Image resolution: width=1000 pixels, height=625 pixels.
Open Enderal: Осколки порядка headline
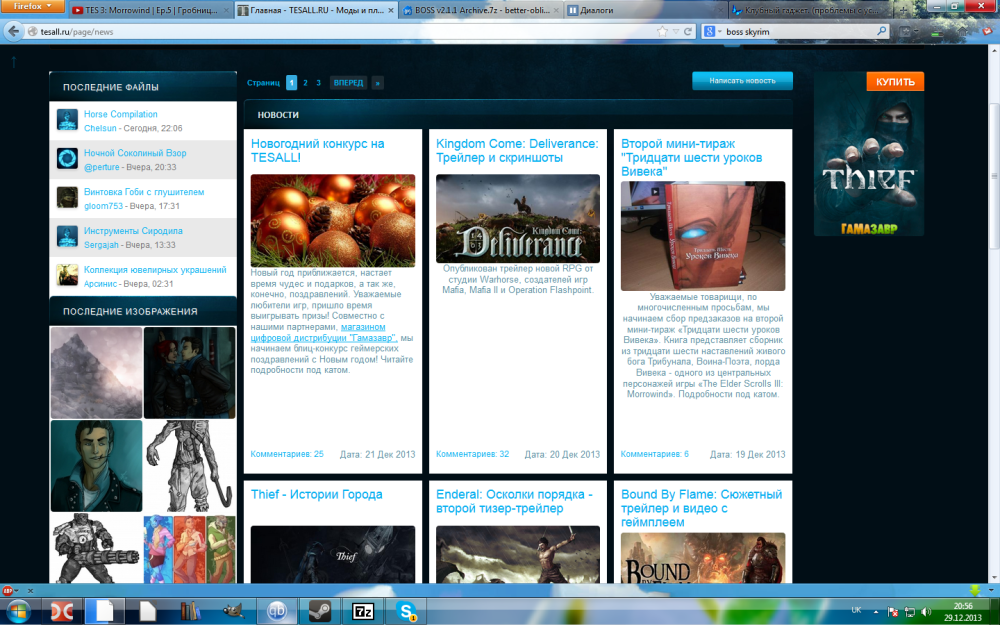click(514, 501)
